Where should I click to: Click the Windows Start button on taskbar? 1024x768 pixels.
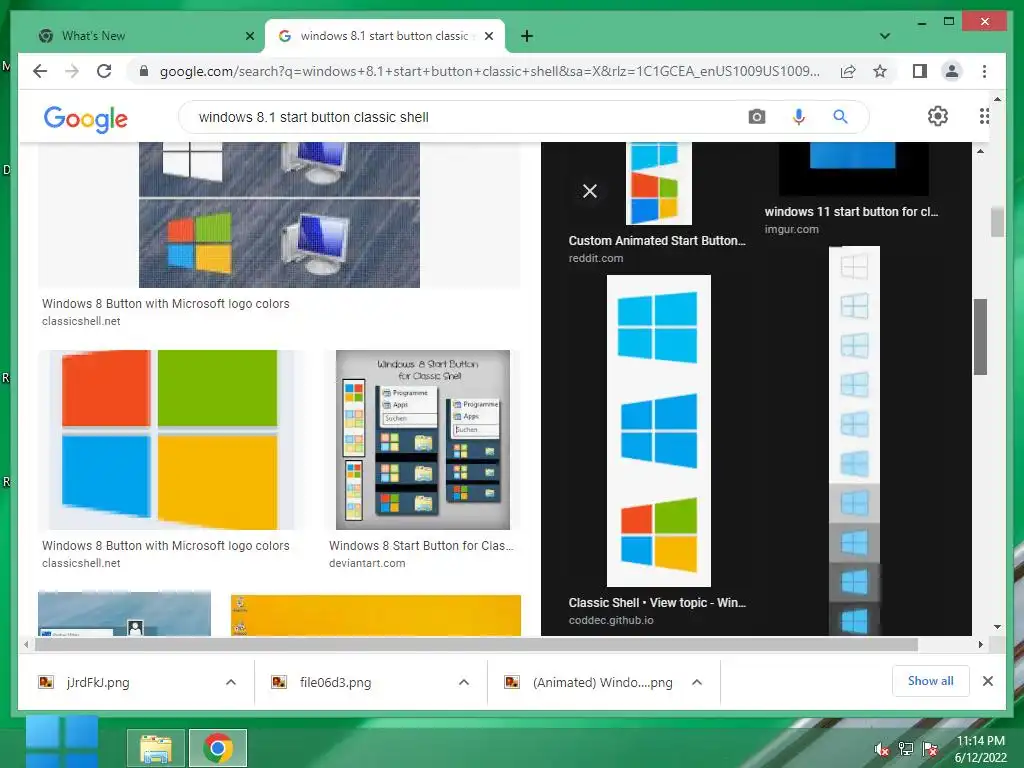coord(62,743)
